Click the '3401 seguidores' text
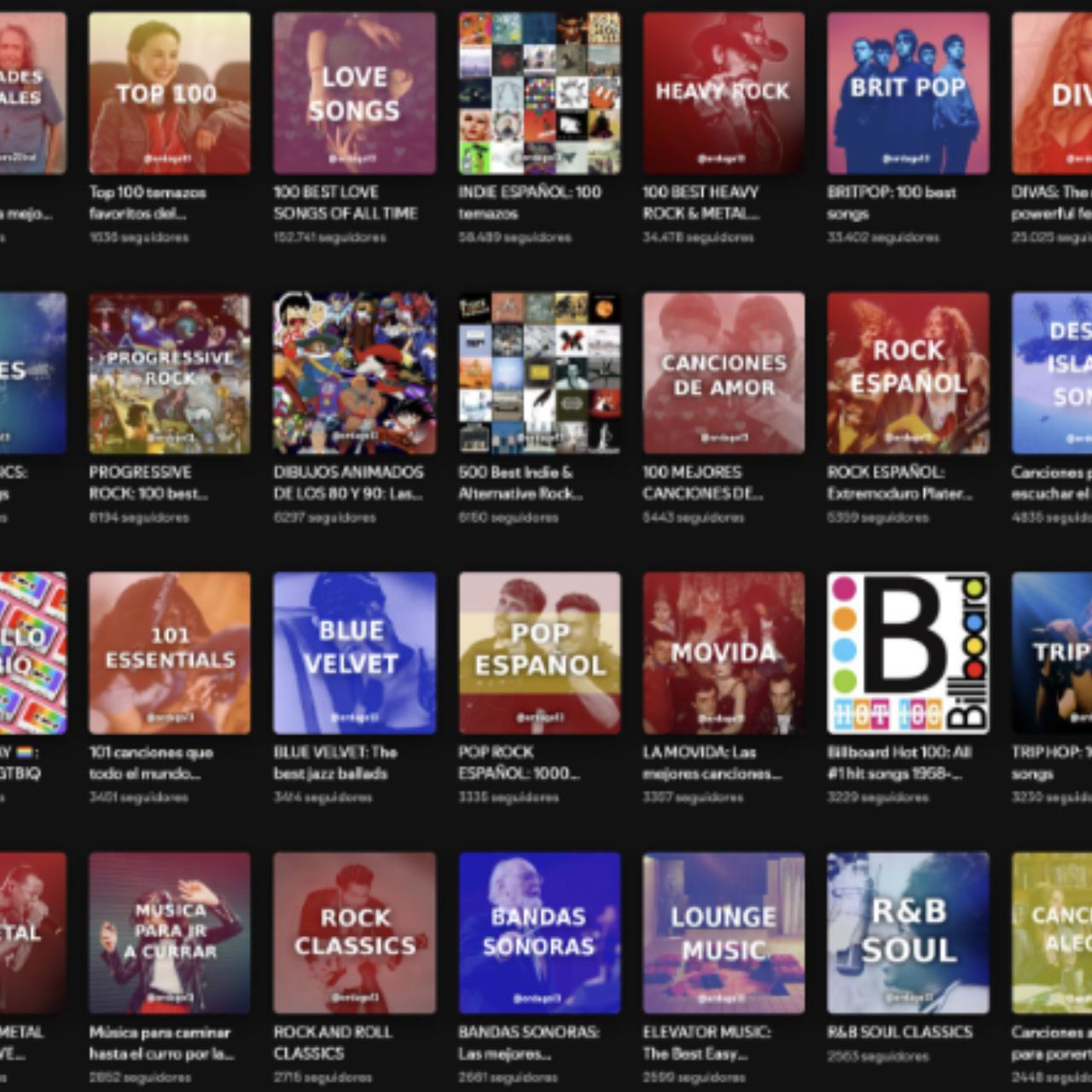1092x1092 pixels. point(139,797)
